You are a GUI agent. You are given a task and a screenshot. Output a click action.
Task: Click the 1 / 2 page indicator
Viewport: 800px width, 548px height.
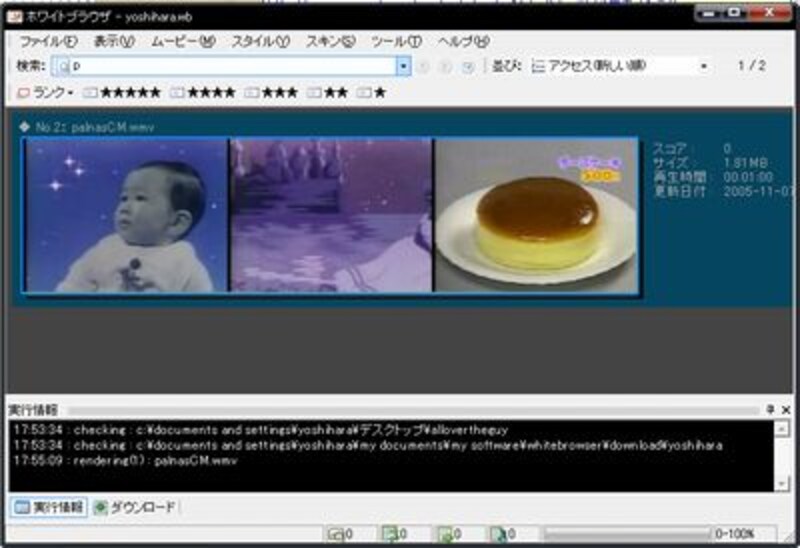(752, 65)
